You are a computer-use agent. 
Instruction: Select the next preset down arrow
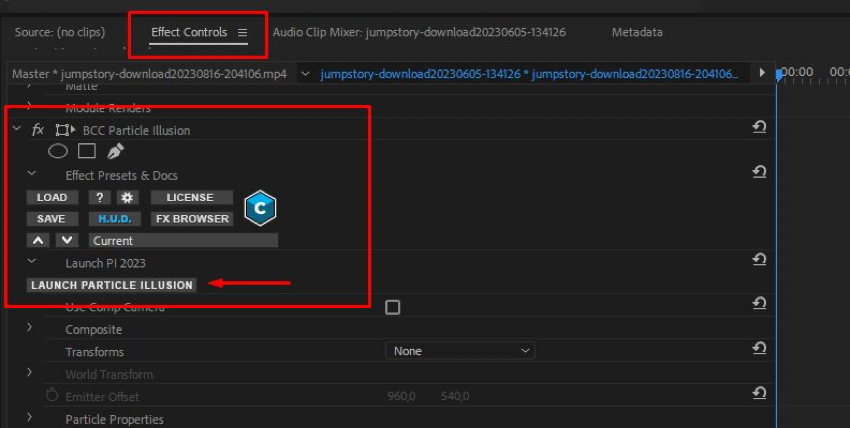[x=67, y=240]
